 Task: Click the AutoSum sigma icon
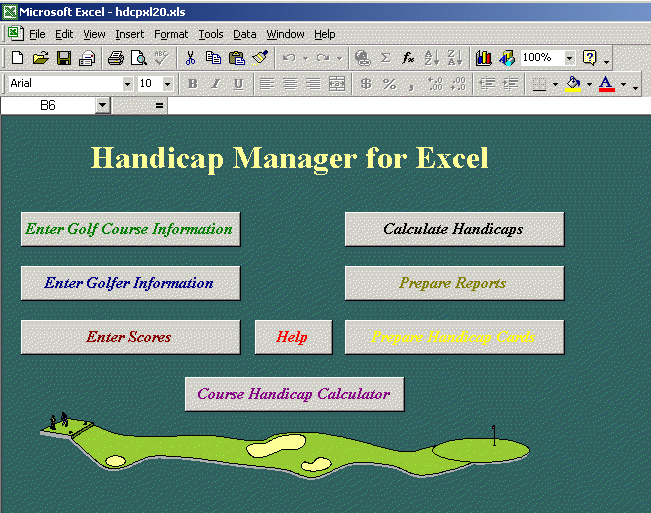[385, 59]
